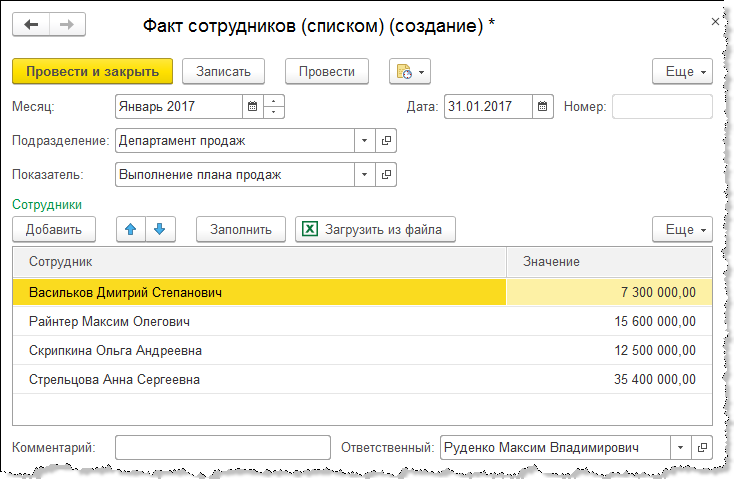Open the top Еще menu

682,71
